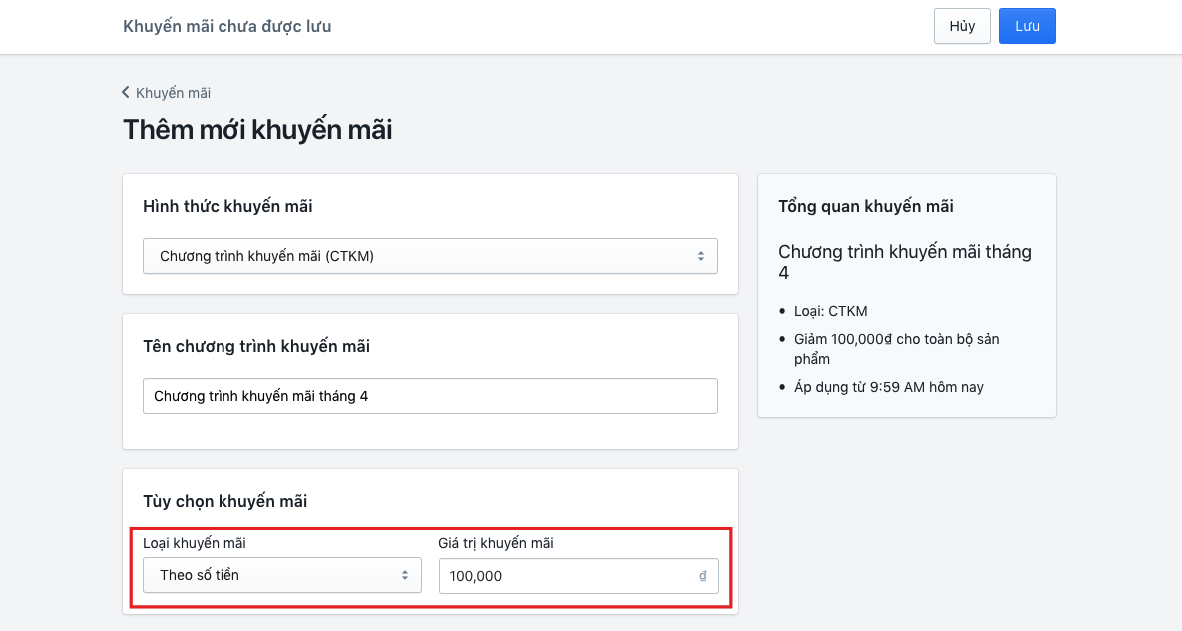The image size is (1182, 631).
Task: Click the stepper arrows on "Theo số tiền"
Action: (407, 575)
